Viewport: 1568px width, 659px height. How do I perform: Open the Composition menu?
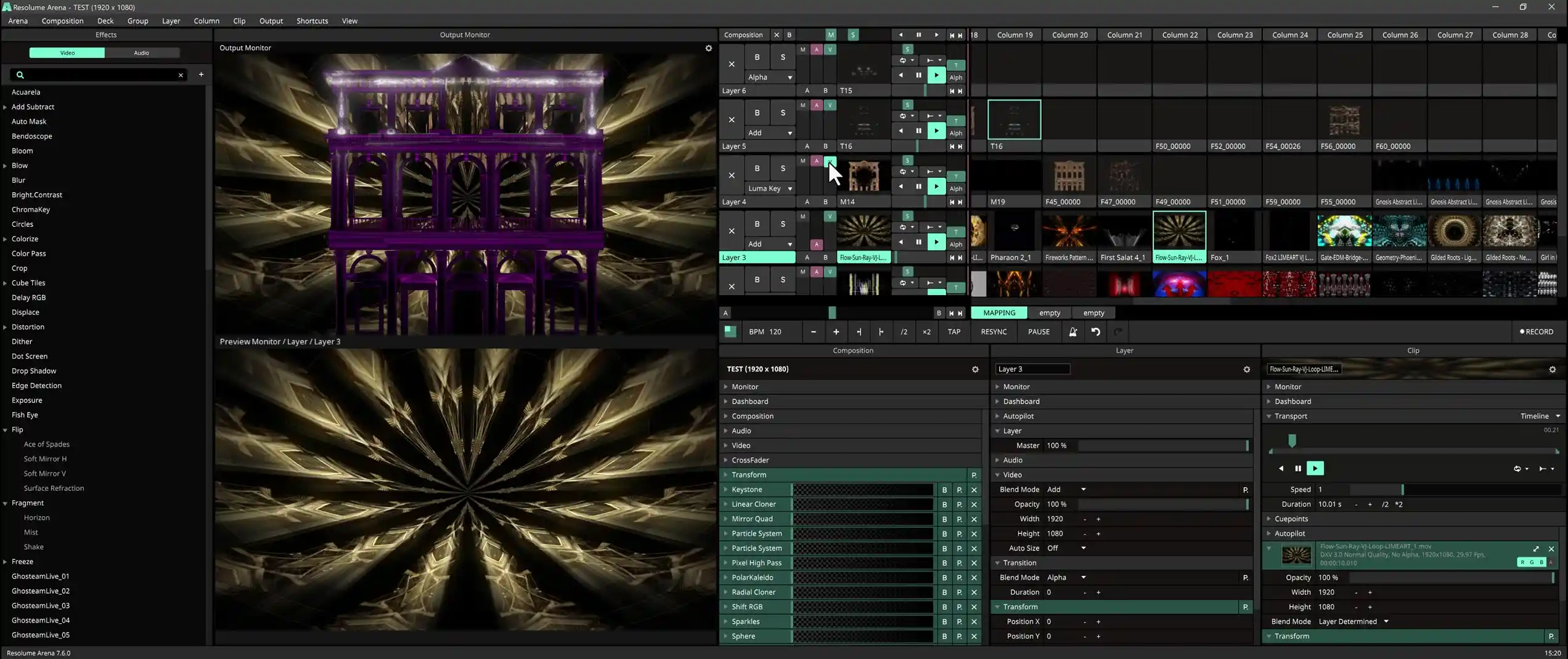pos(62,21)
